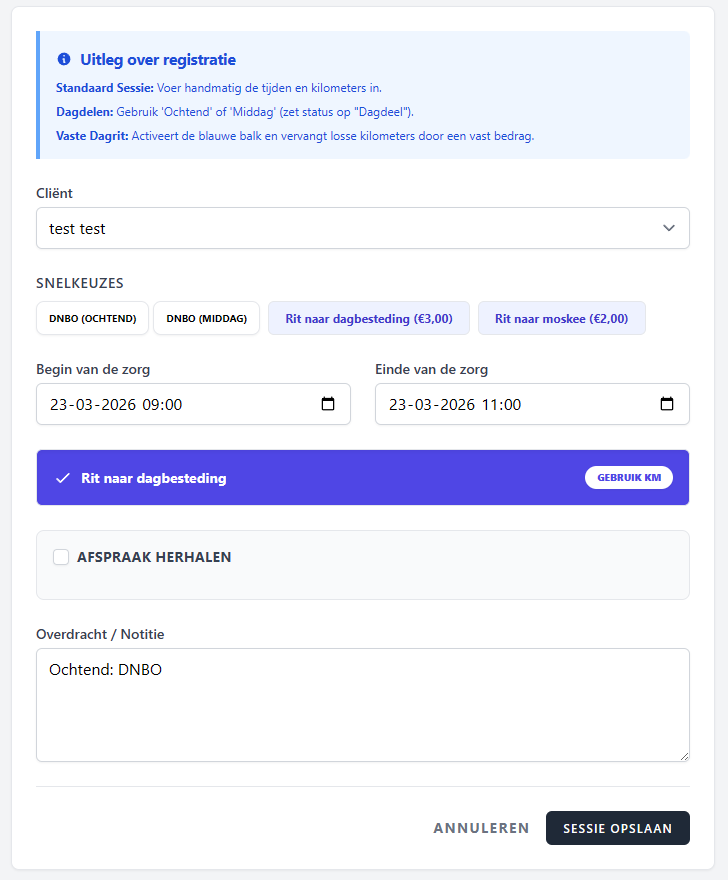Toggle the Gebruik KM pill button
The image size is (728, 880).
pos(629,478)
